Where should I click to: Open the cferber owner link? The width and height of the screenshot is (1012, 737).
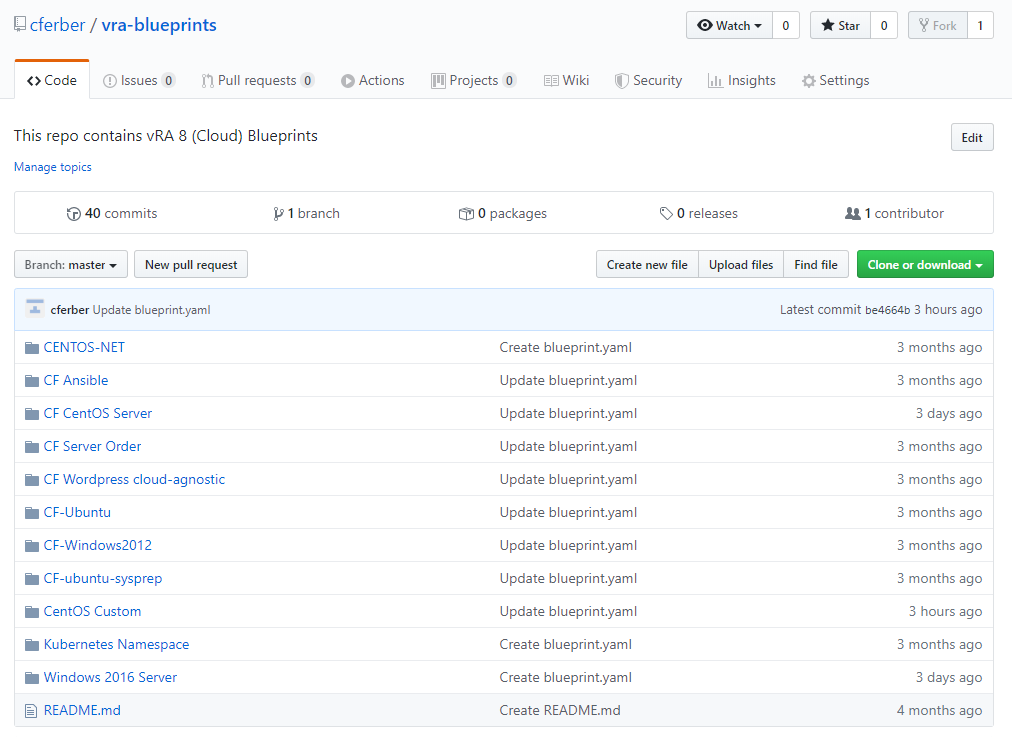coord(57,25)
